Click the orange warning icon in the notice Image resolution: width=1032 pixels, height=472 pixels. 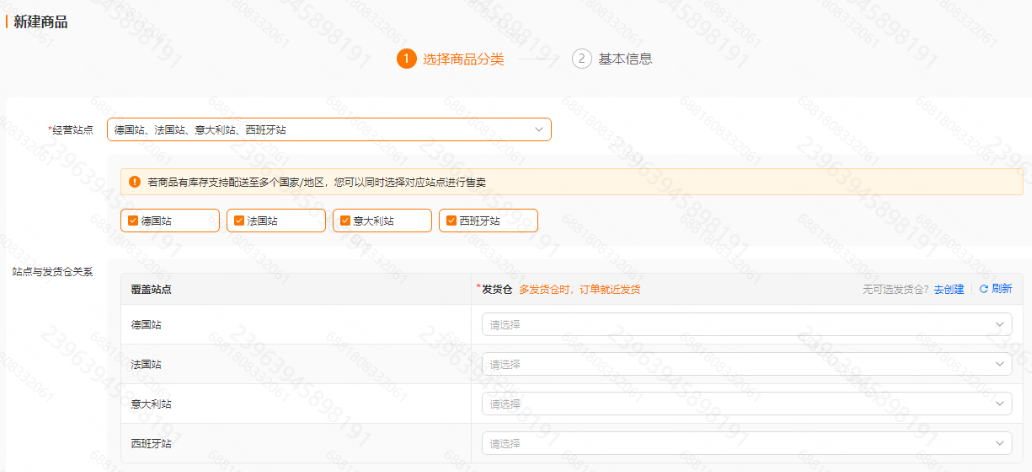tap(134, 181)
